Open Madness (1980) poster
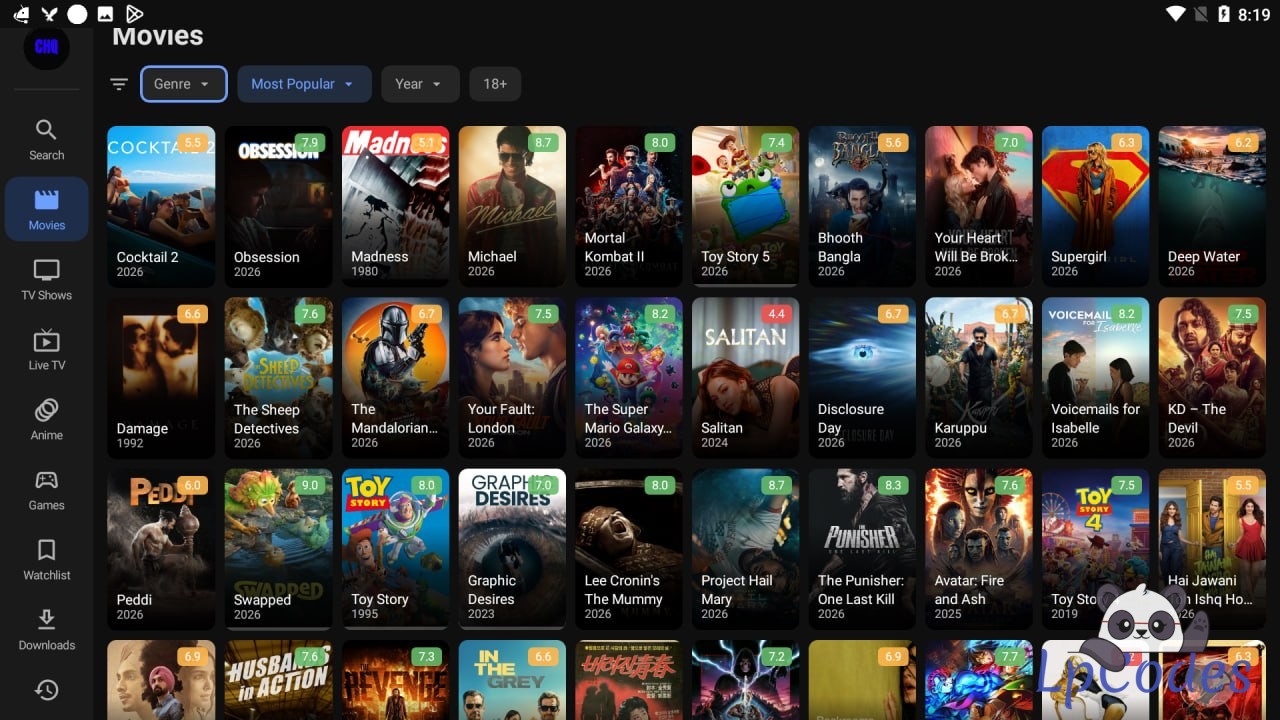This screenshot has height=720, width=1280. pos(395,206)
